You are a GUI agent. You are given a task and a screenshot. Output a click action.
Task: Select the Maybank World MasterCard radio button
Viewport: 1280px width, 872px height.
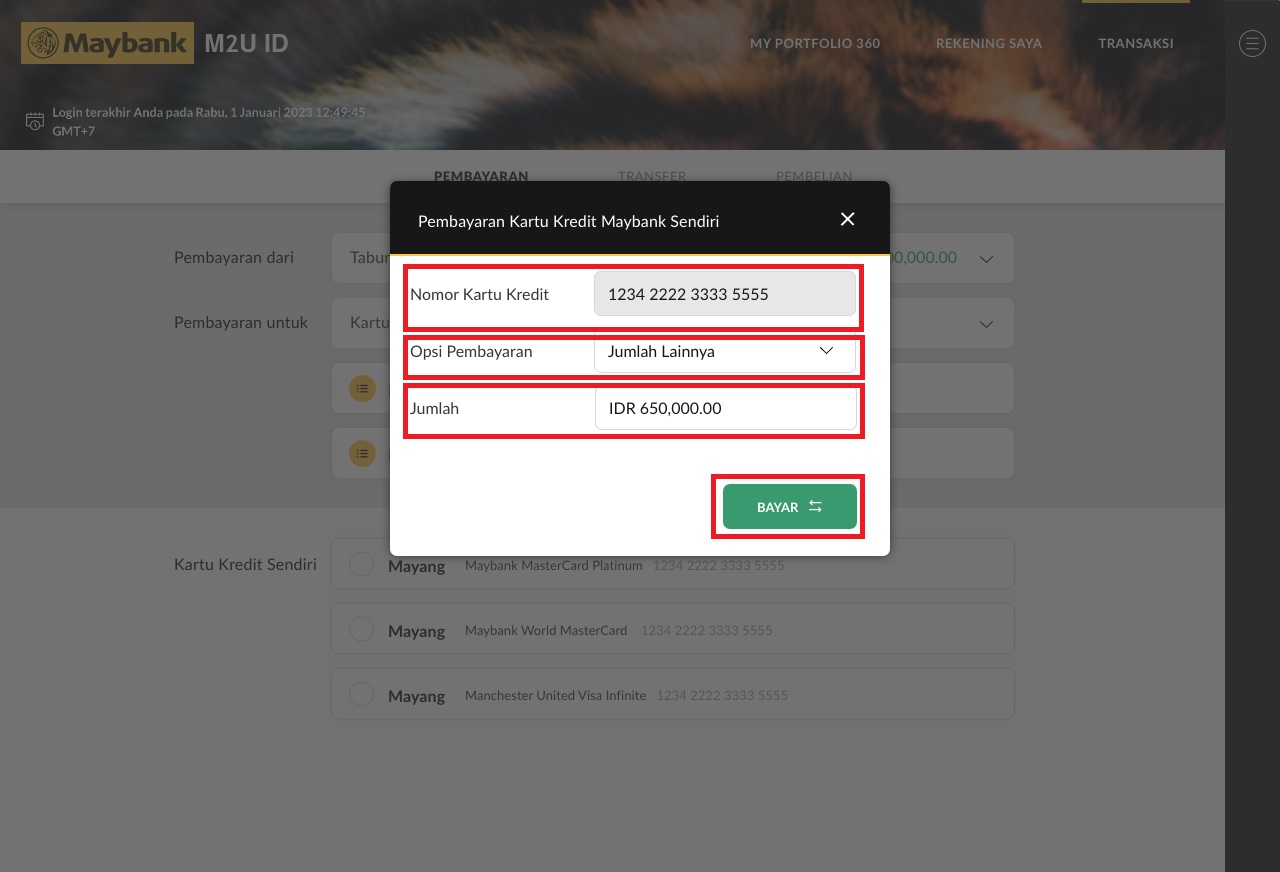pyautogui.click(x=361, y=630)
